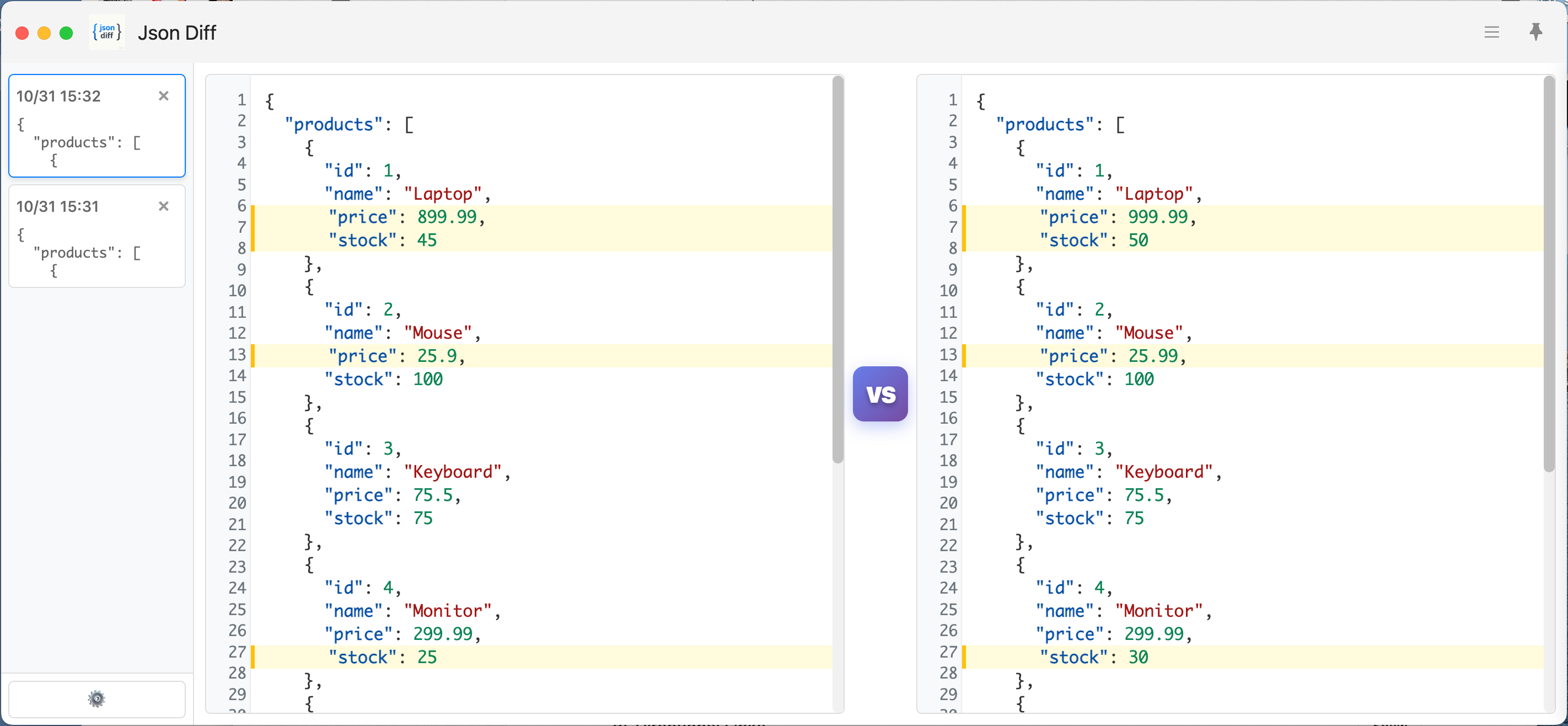Click the right editor vertical scrollbar

[1549, 274]
